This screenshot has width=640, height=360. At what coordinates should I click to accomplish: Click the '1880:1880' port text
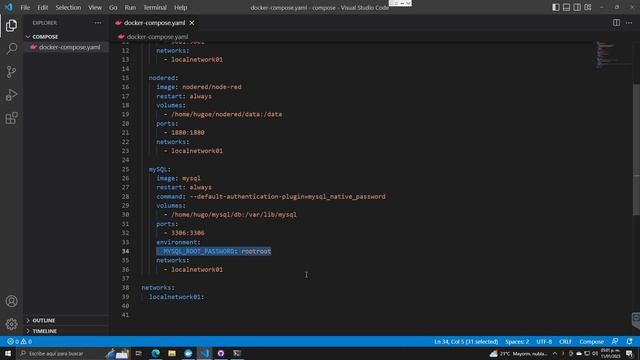(188, 133)
